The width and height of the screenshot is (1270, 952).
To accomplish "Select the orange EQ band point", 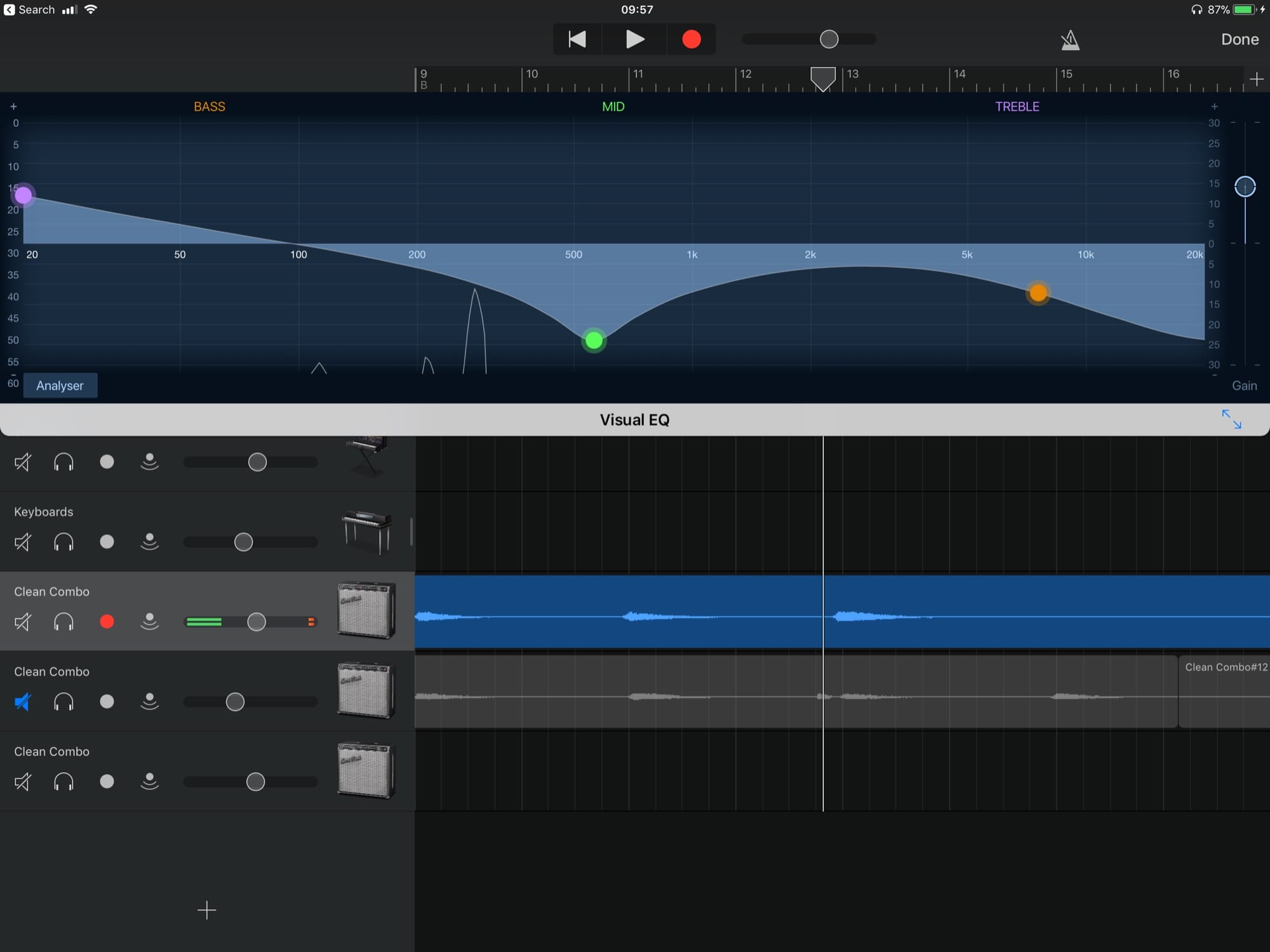I will tap(1038, 293).
